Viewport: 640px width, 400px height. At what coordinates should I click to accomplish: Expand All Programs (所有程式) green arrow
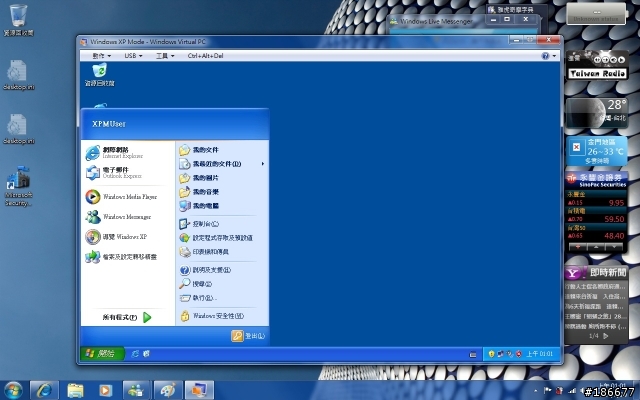coord(147,317)
